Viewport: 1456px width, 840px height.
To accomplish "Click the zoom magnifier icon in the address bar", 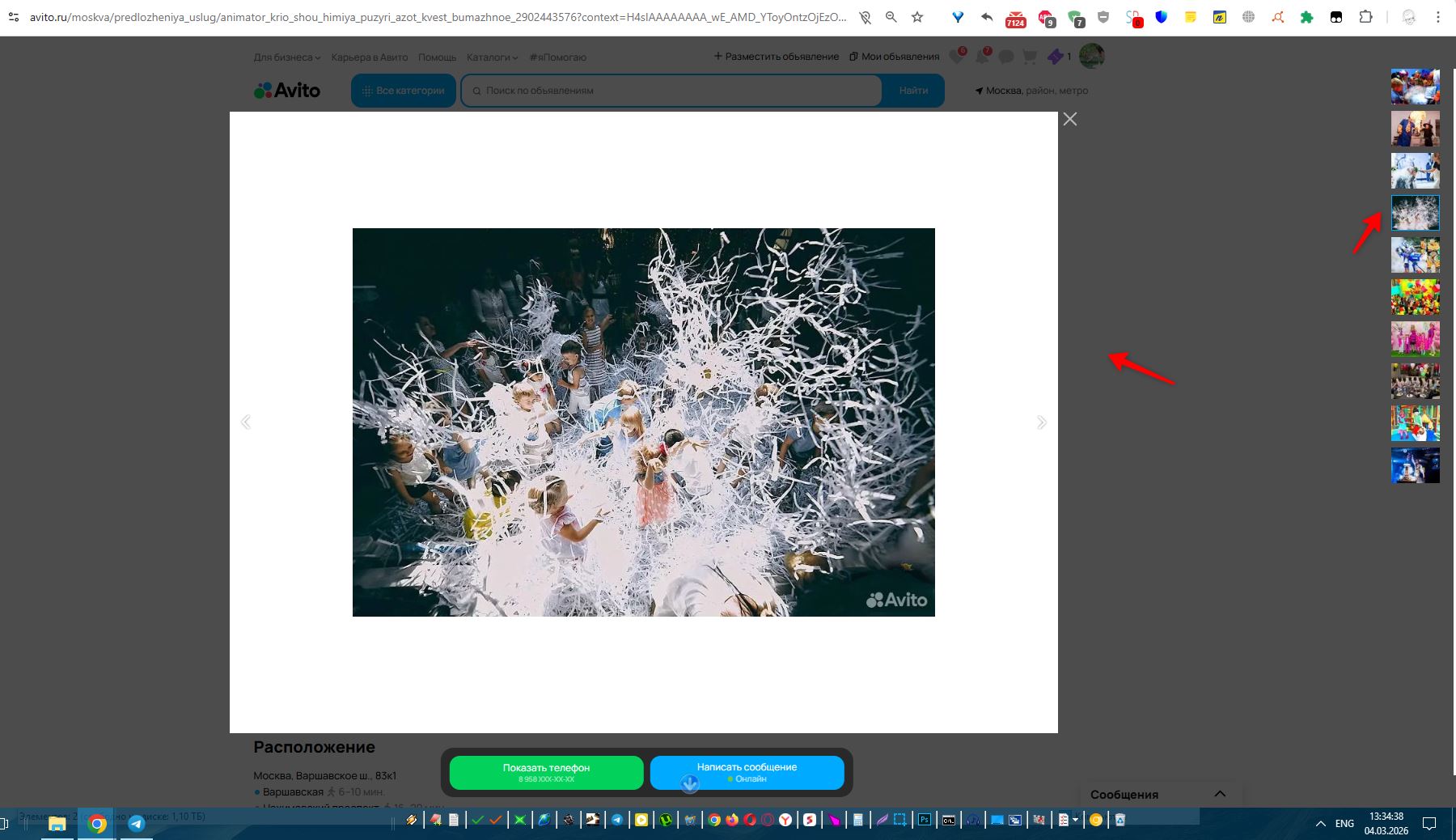I will click(x=891, y=17).
